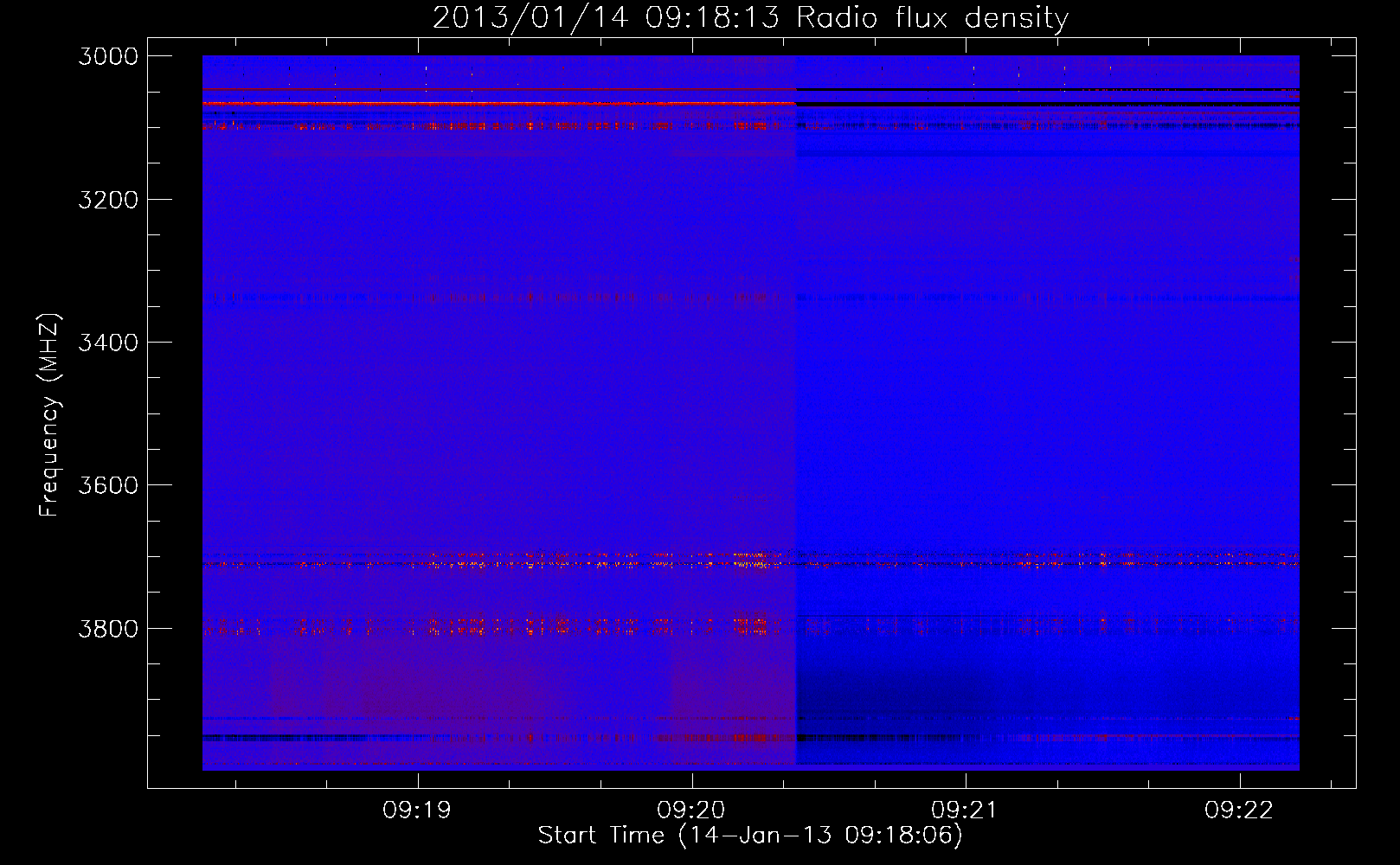The height and width of the screenshot is (865, 1400).
Task: Click the 3200 frequency axis label
Action: [108, 200]
